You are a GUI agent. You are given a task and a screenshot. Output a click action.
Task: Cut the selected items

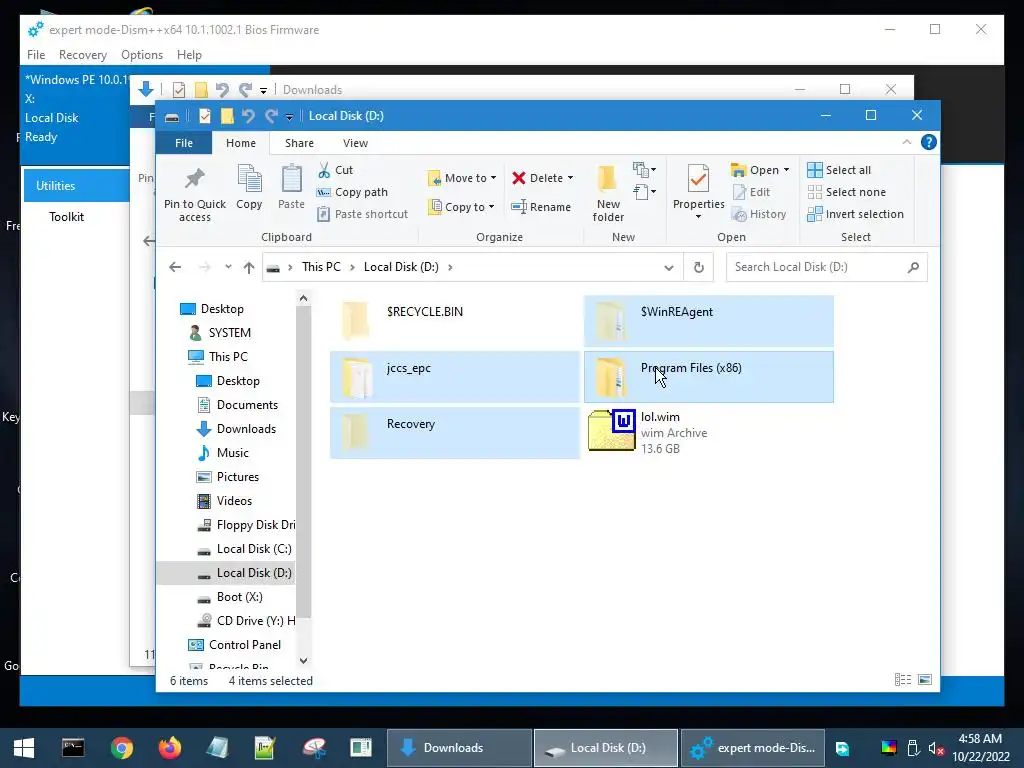tap(335, 170)
